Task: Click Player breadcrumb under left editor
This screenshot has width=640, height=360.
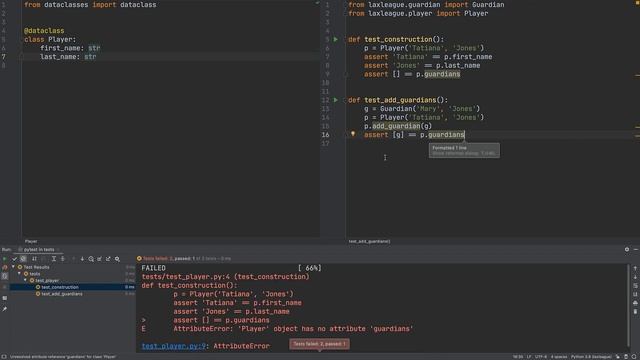Action: (31, 241)
